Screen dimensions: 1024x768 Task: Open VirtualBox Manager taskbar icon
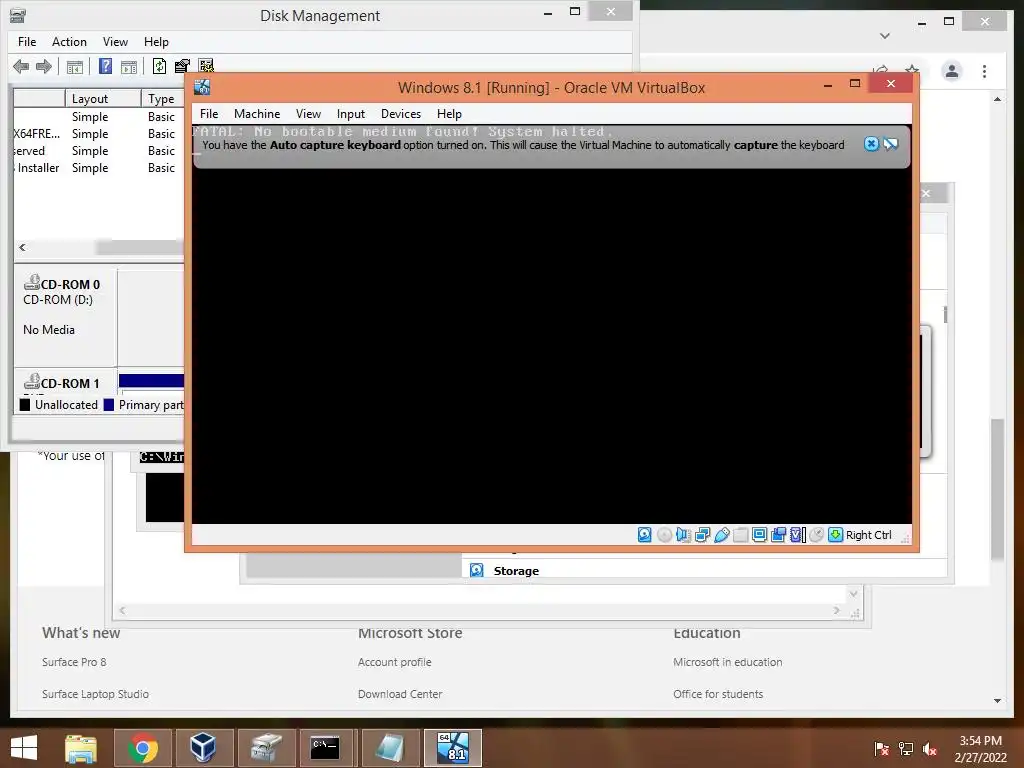click(203, 748)
